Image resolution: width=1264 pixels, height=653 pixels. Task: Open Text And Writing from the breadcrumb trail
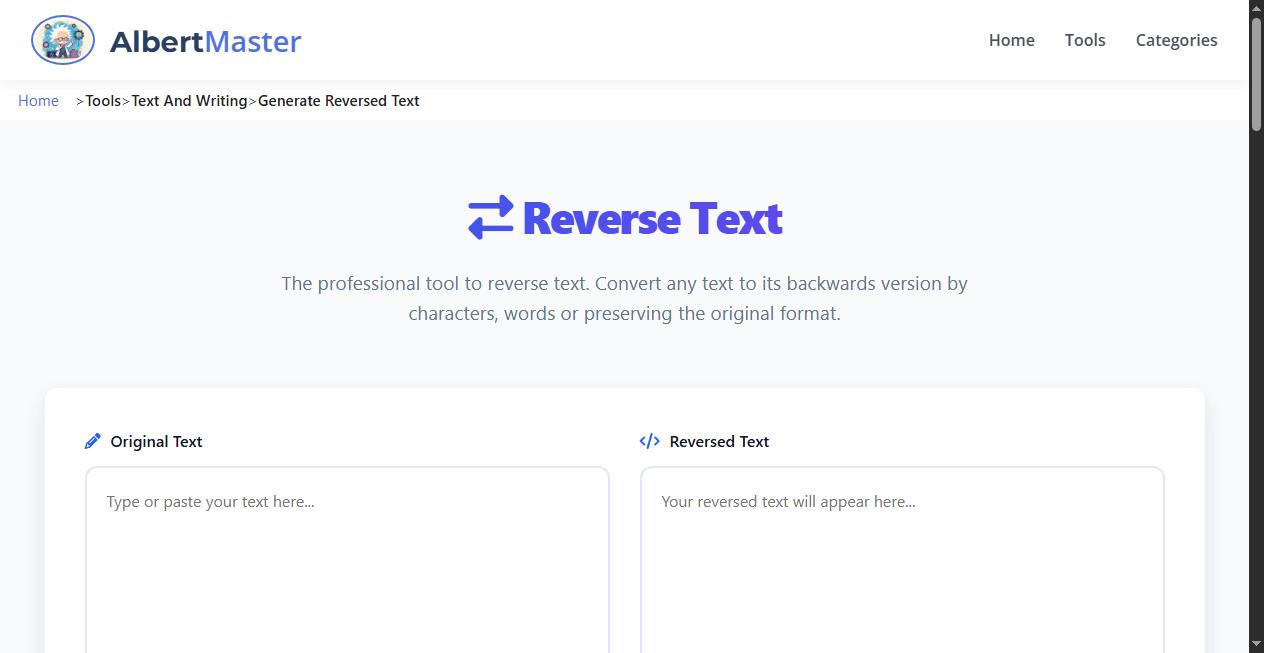(x=189, y=100)
